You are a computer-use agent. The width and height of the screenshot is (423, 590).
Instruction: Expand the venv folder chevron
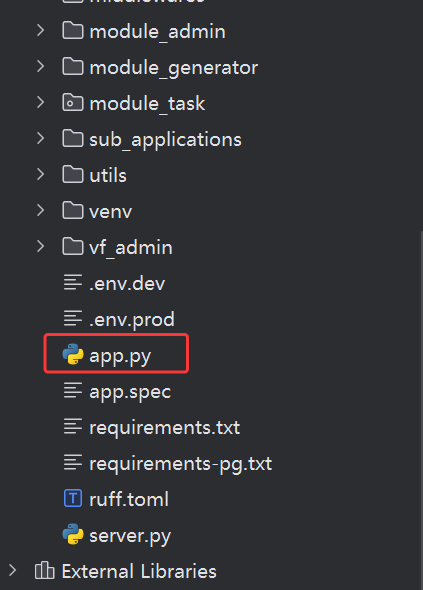41,210
